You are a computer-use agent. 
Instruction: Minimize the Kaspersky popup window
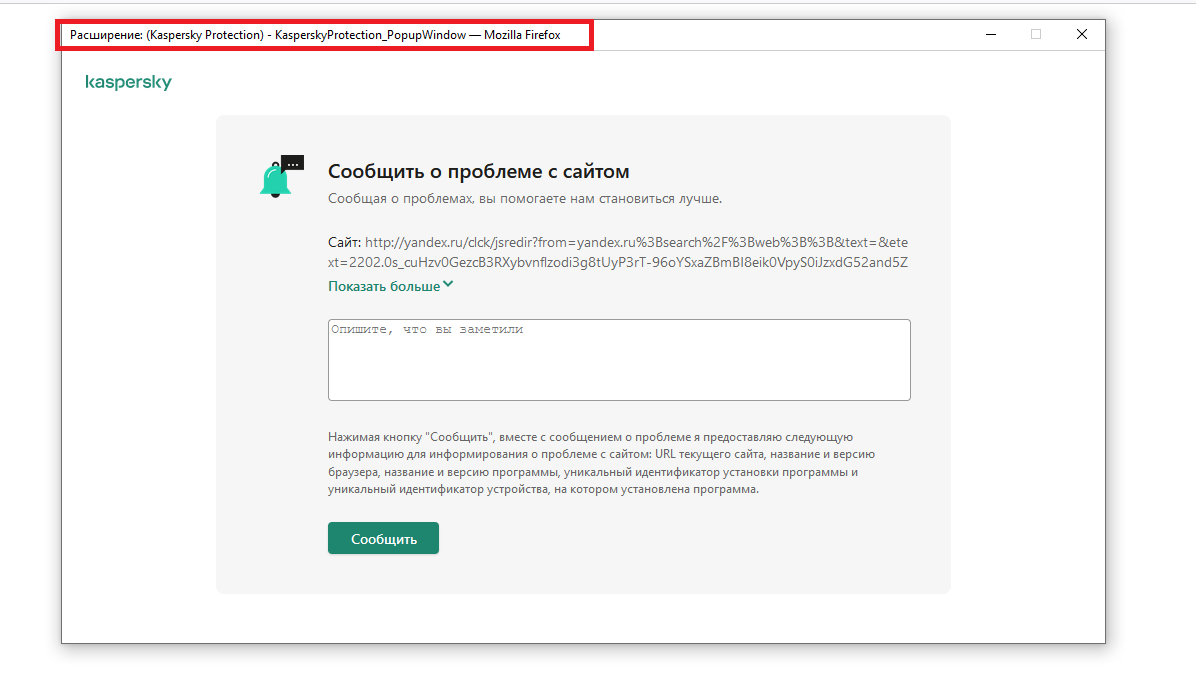click(991, 34)
